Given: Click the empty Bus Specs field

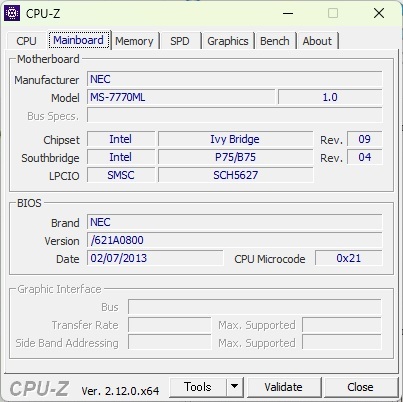Looking at the screenshot, I should pyautogui.click(x=235, y=115).
